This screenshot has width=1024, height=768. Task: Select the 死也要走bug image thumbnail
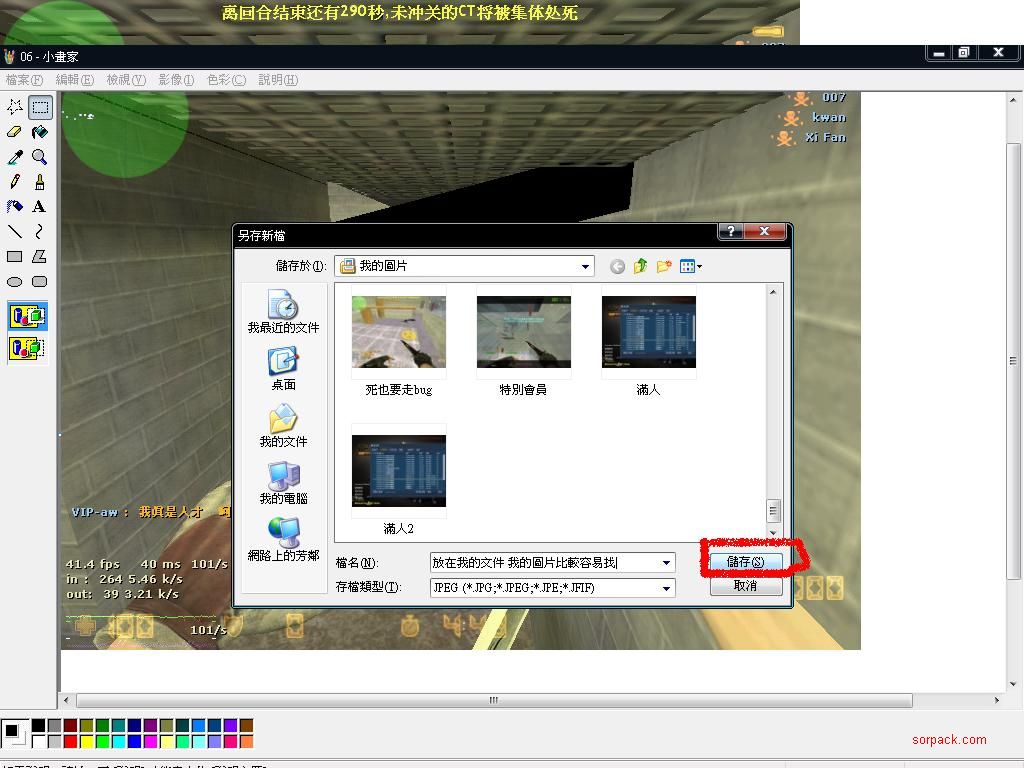click(399, 333)
